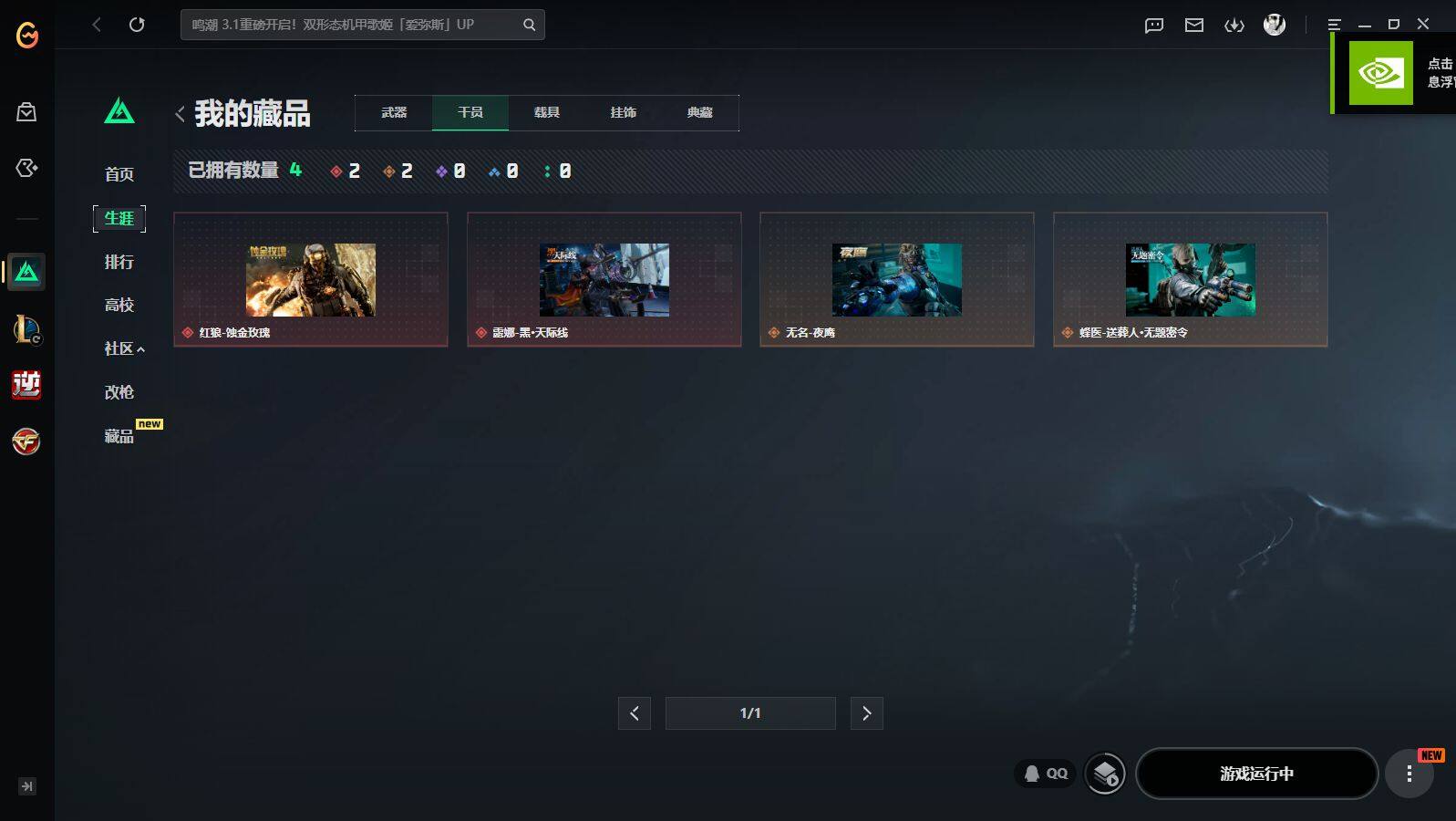Screen dimensions: 1456x821
Task: Open the 露娜-黑•天际线 skin thumbnail
Action: tap(604, 280)
